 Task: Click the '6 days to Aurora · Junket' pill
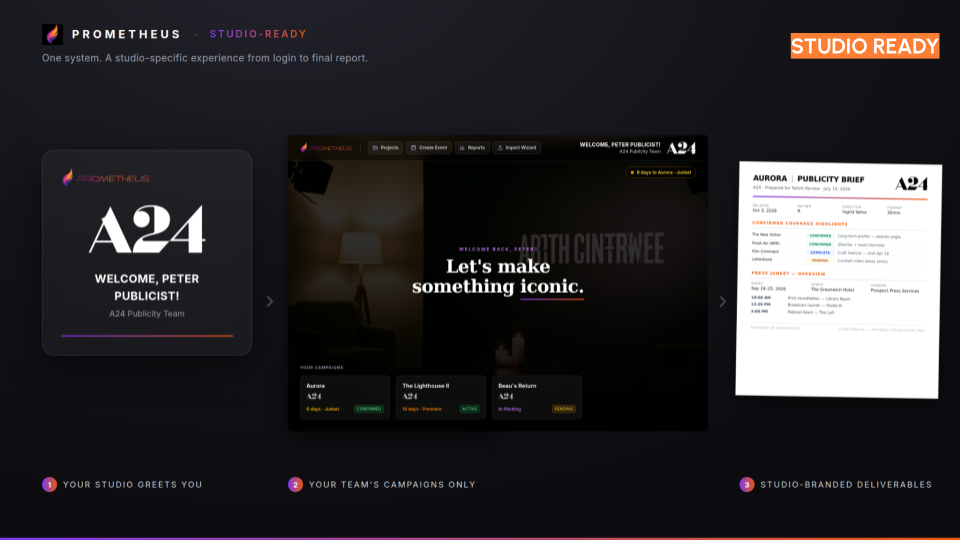[x=661, y=173]
